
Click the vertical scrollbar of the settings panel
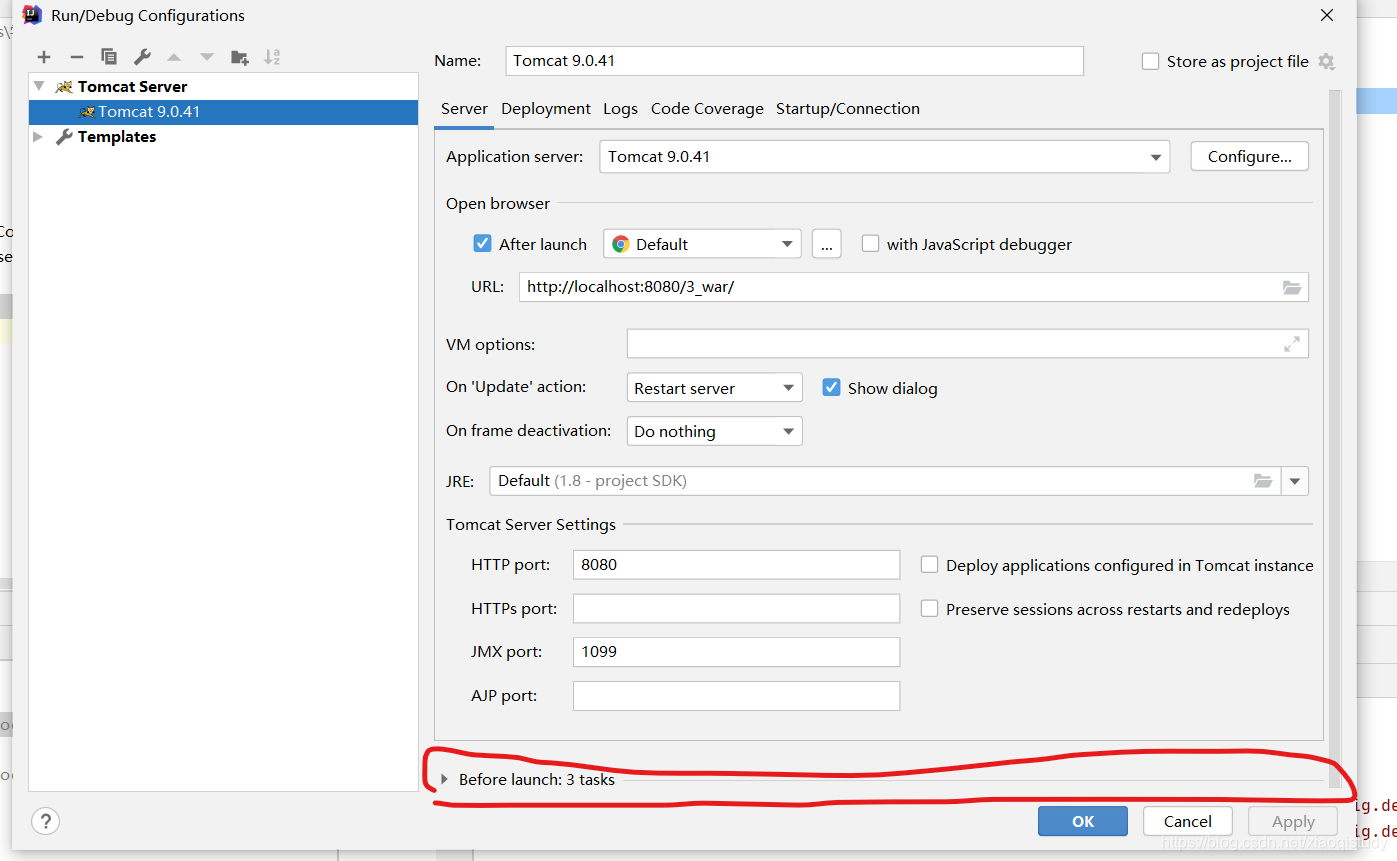[1334, 438]
